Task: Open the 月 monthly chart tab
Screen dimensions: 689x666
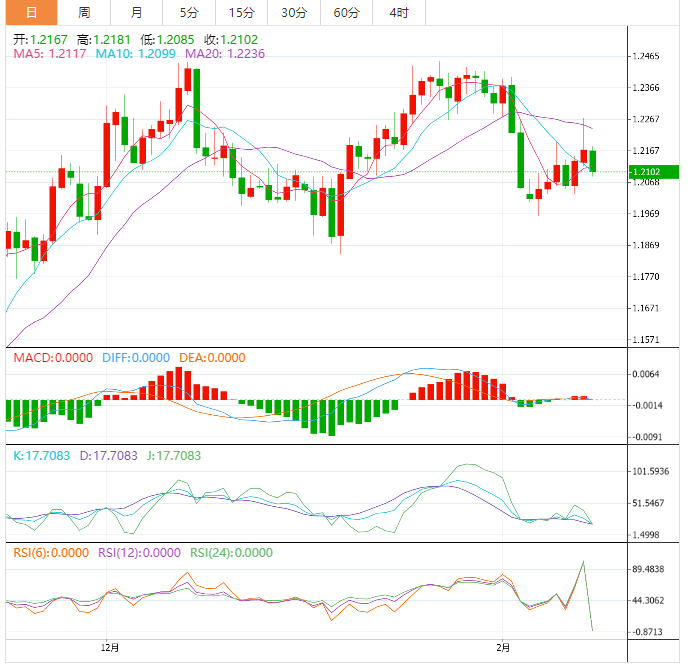Action: coord(136,12)
